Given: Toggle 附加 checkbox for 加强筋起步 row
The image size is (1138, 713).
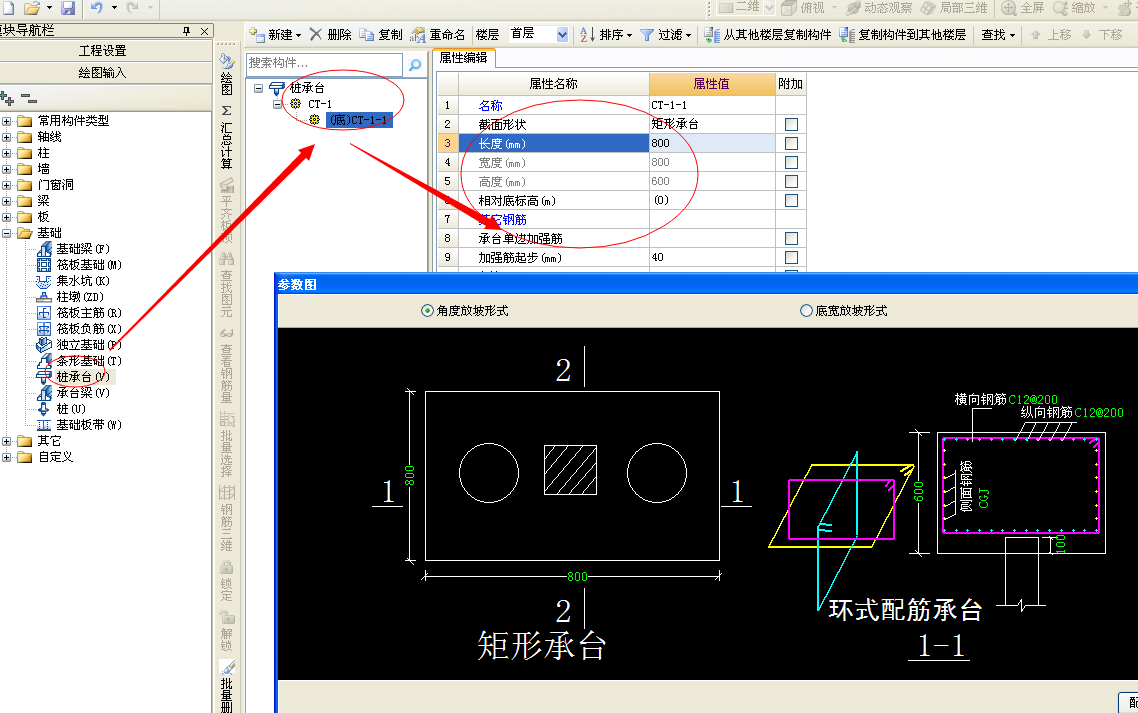Looking at the screenshot, I should pyautogui.click(x=791, y=257).
